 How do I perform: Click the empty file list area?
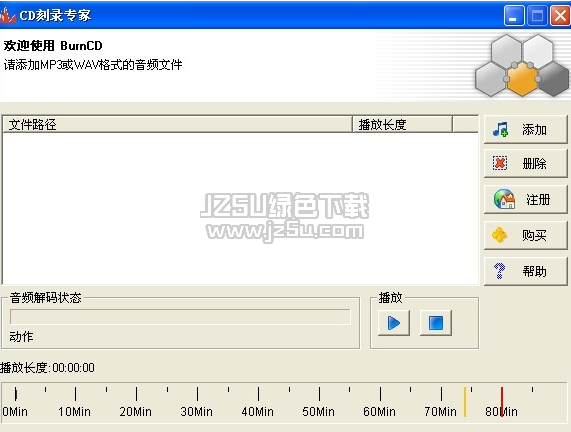[240, 208]
